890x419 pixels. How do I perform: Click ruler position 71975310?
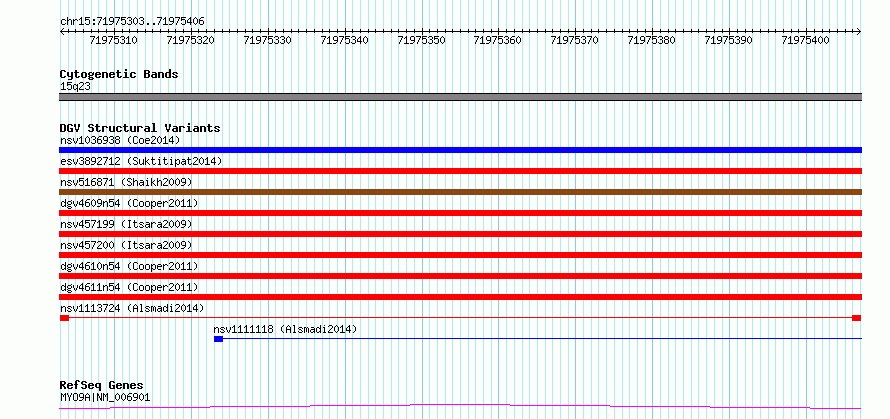coord(114,40)
